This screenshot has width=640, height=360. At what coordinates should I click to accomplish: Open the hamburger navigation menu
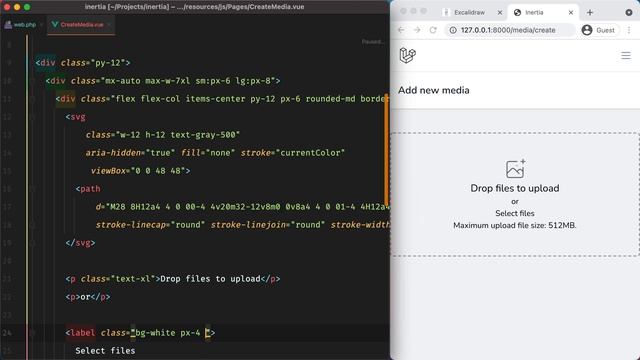pyautogui.click(x=626, y=56)
